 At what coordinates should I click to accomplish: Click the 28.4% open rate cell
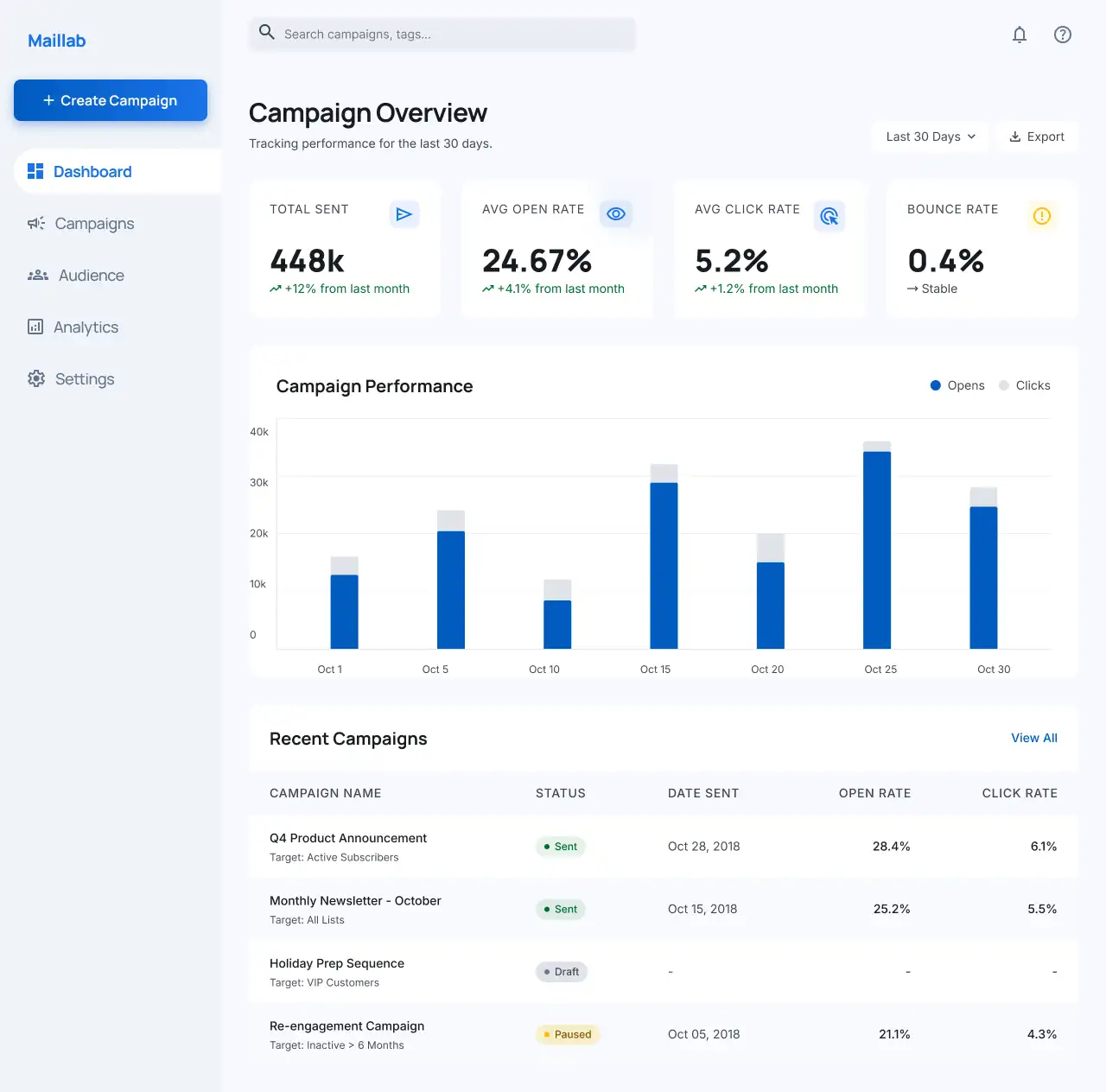[892, 847]
